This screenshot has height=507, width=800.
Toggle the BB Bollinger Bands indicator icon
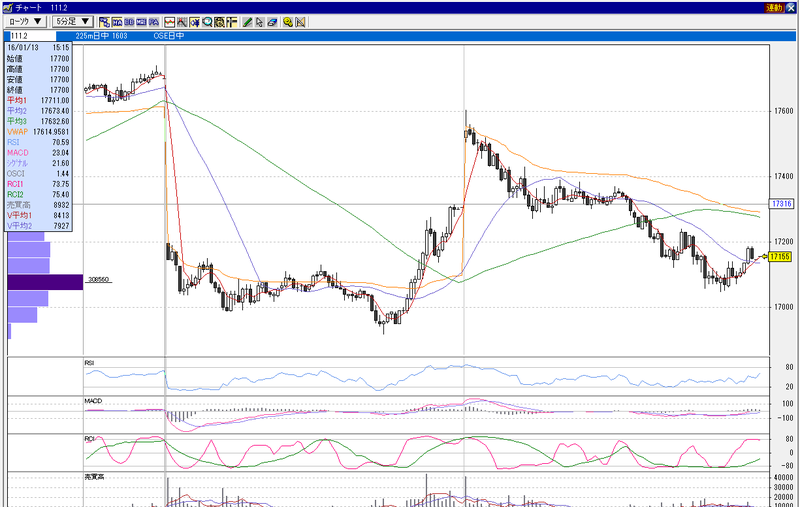coord(129,22)
